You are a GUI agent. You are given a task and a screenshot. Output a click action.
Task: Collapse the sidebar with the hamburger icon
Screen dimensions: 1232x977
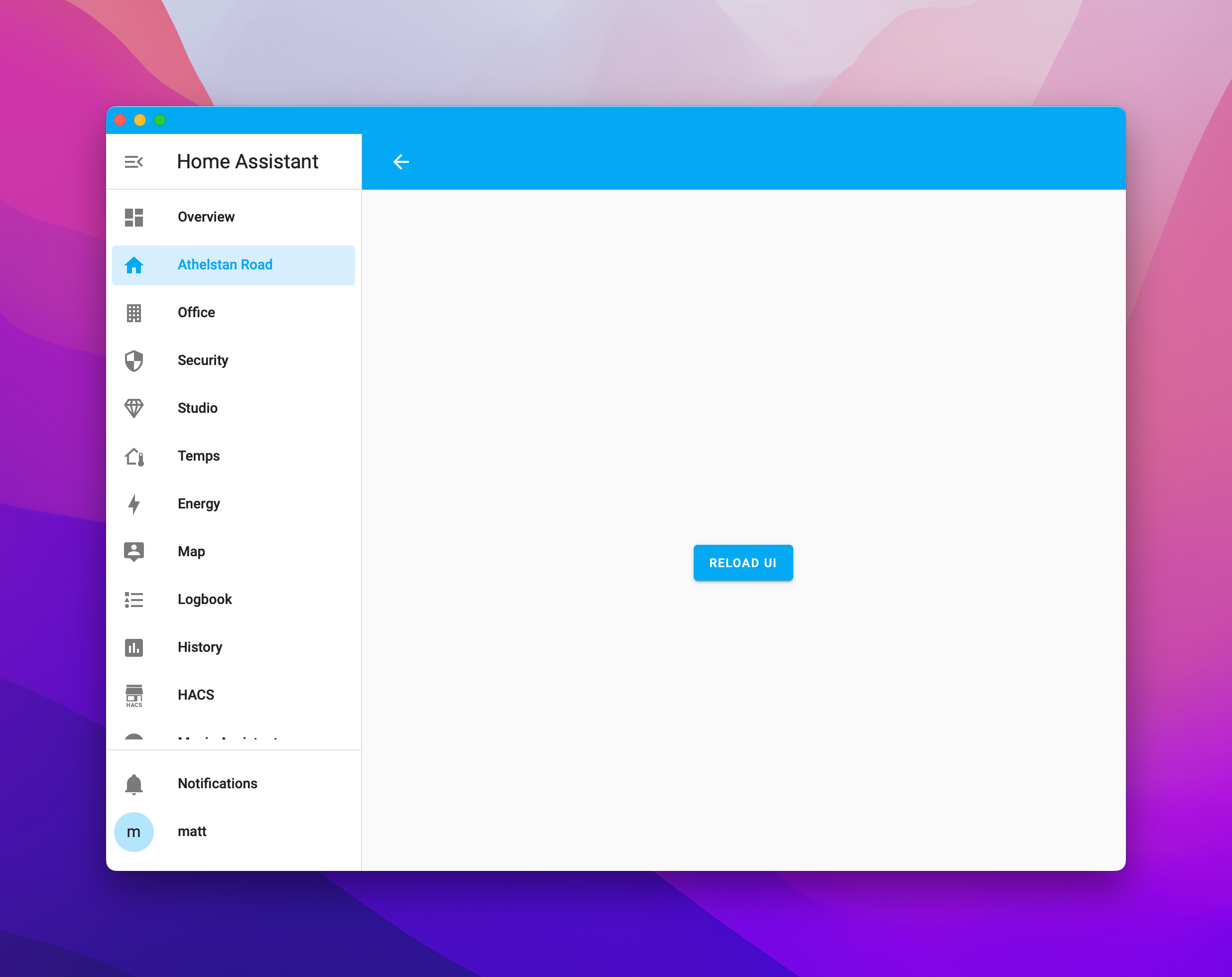coord(133,162)
